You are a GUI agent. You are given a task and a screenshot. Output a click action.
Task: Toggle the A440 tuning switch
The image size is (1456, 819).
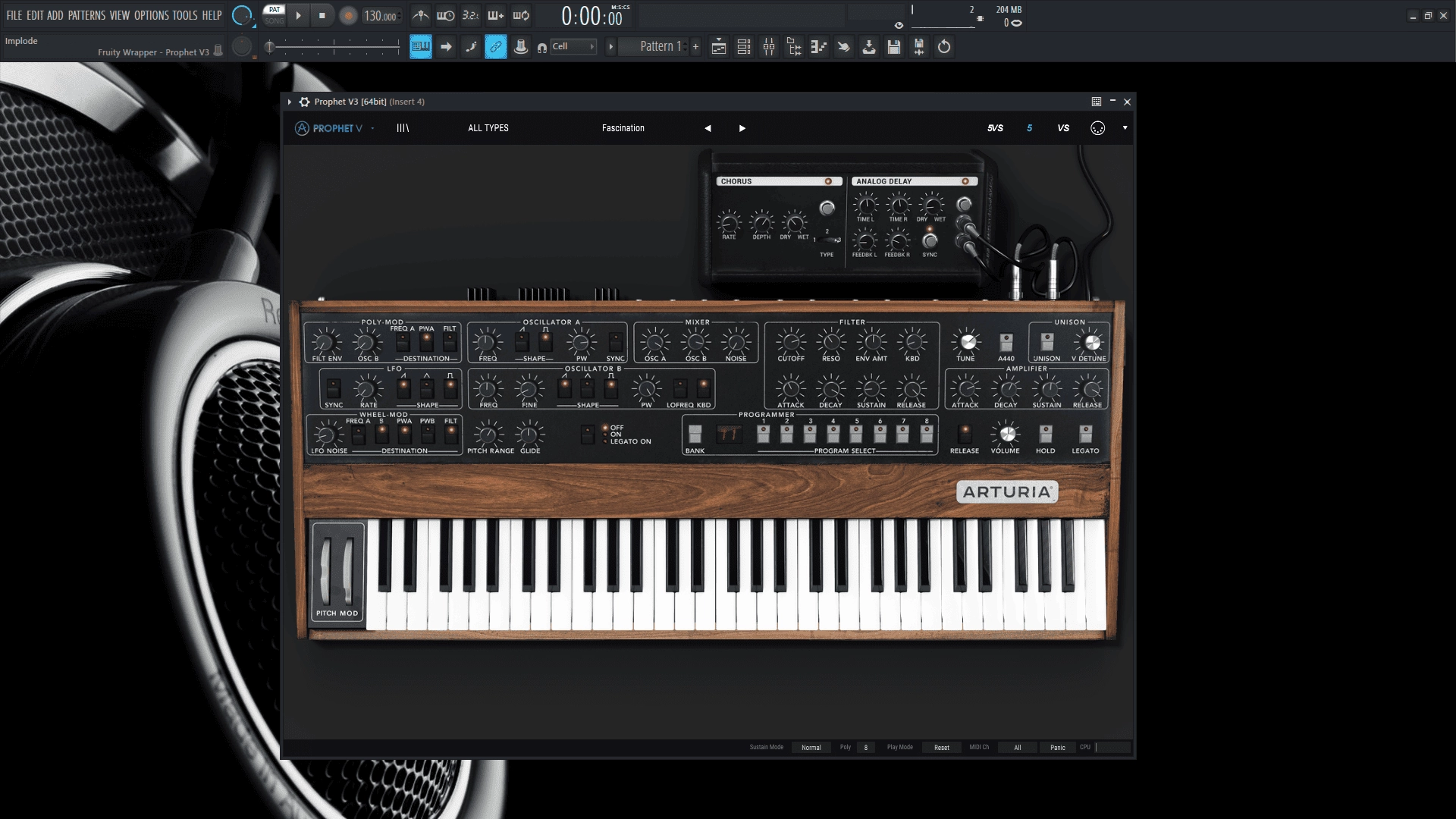(1006, 342)
